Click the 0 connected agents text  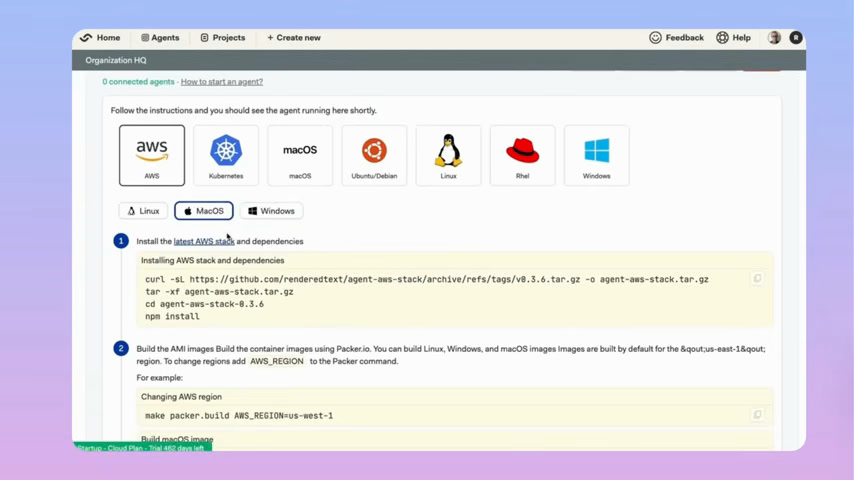pos(138,82)
